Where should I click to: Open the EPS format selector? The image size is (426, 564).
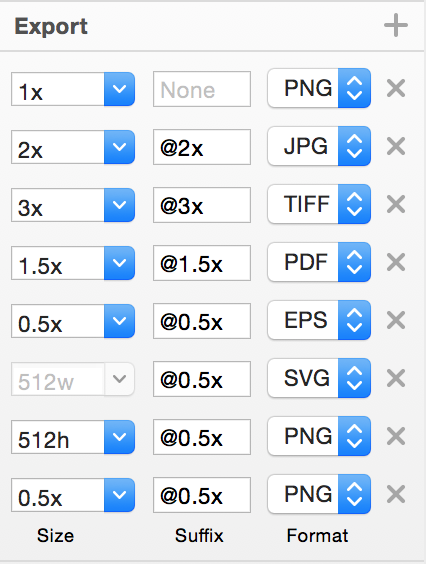[x=319, y=320]
